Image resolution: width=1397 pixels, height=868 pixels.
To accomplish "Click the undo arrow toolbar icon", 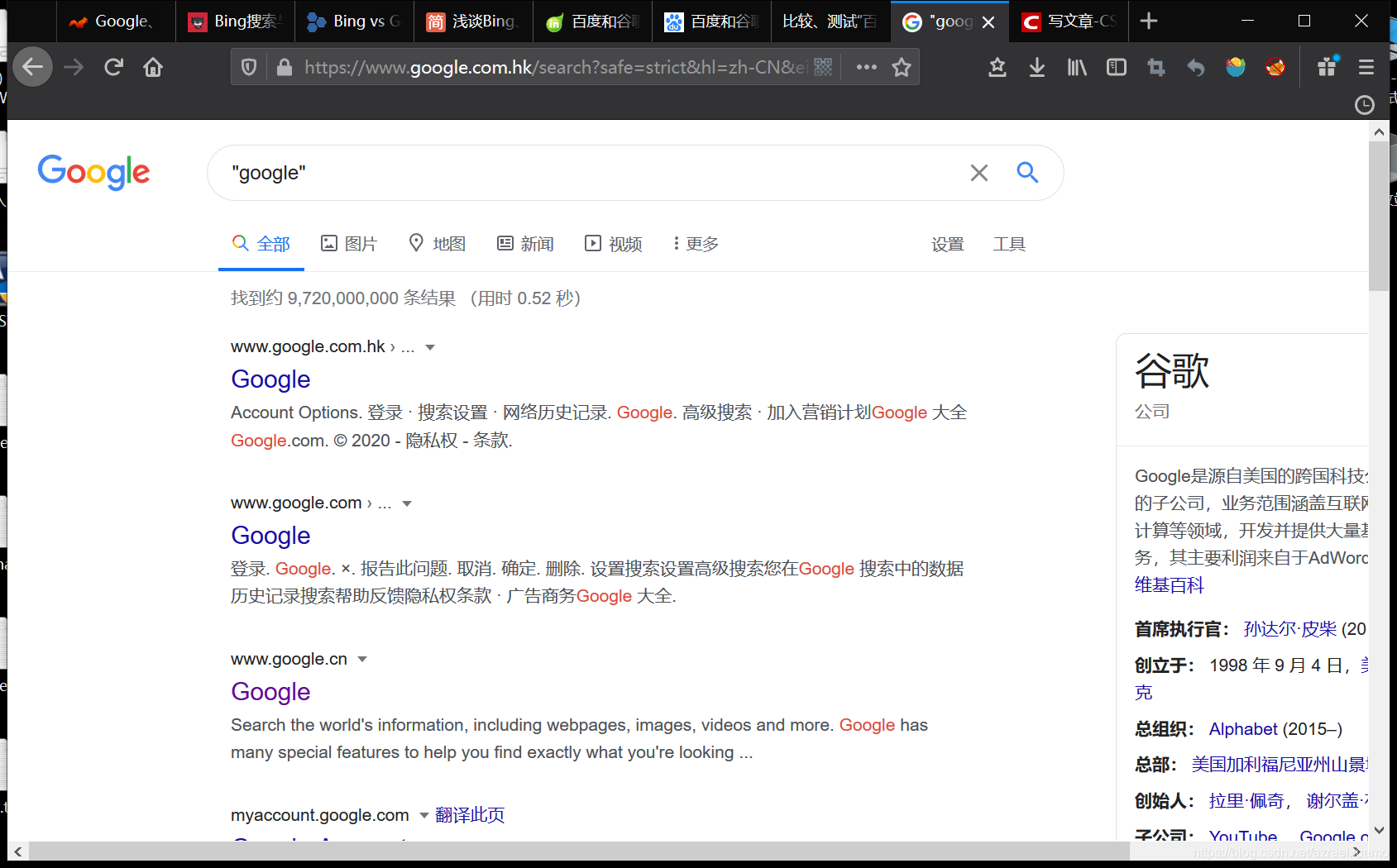I will tap(1196, 67).
